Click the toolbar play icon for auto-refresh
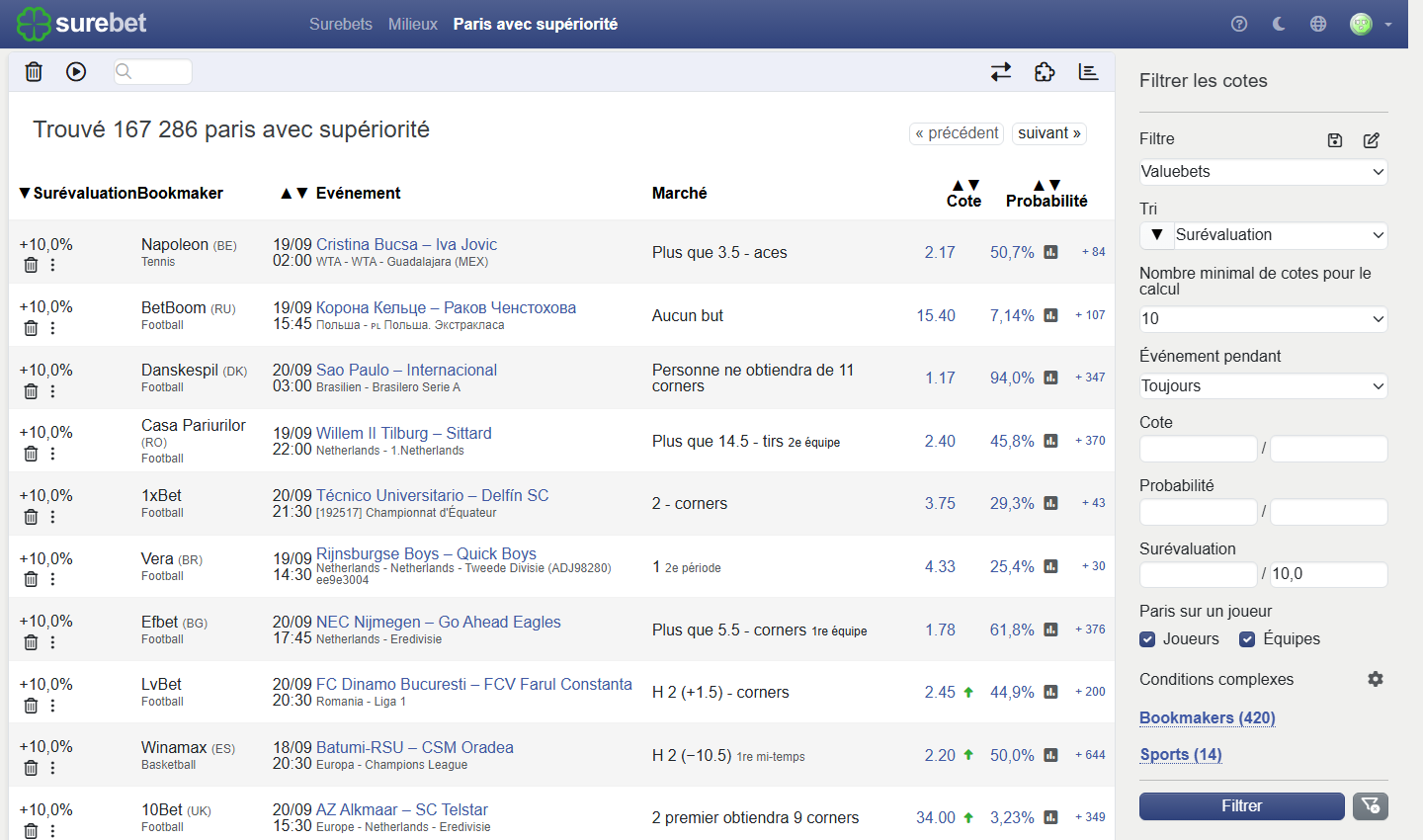1423x840 pixels. (76, 71)
